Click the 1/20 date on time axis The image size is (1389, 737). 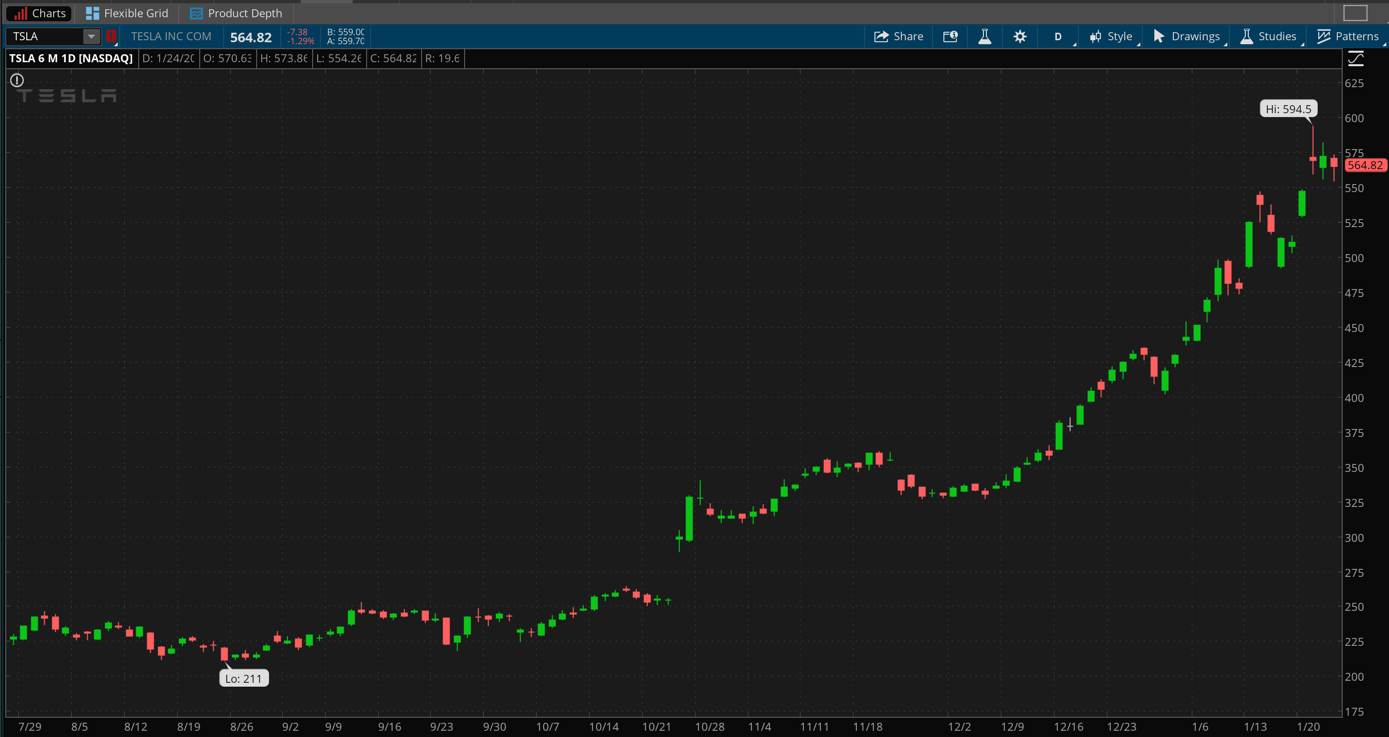click(x=1307, y=727)
